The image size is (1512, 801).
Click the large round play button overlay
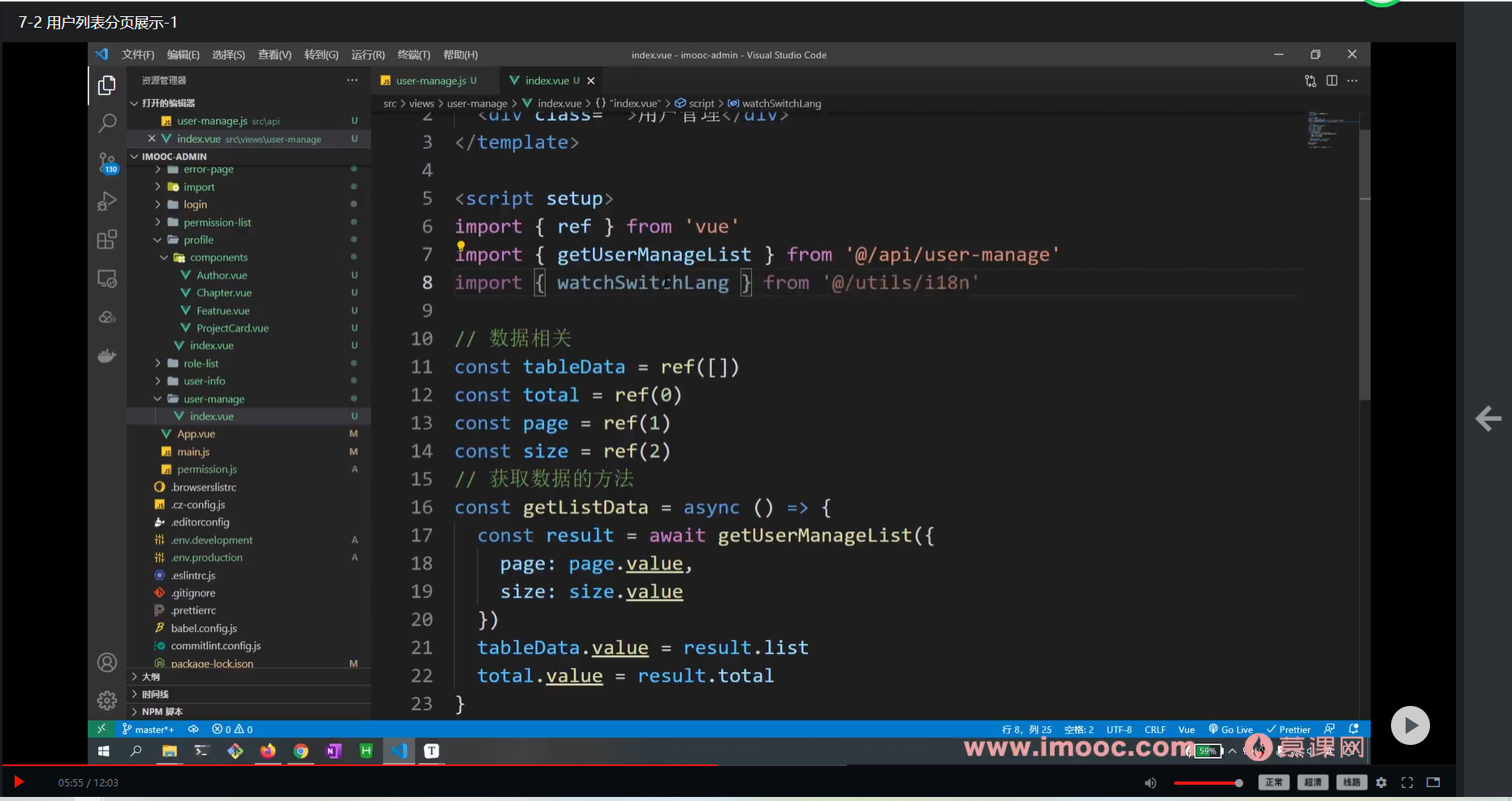pos(1410,725)
